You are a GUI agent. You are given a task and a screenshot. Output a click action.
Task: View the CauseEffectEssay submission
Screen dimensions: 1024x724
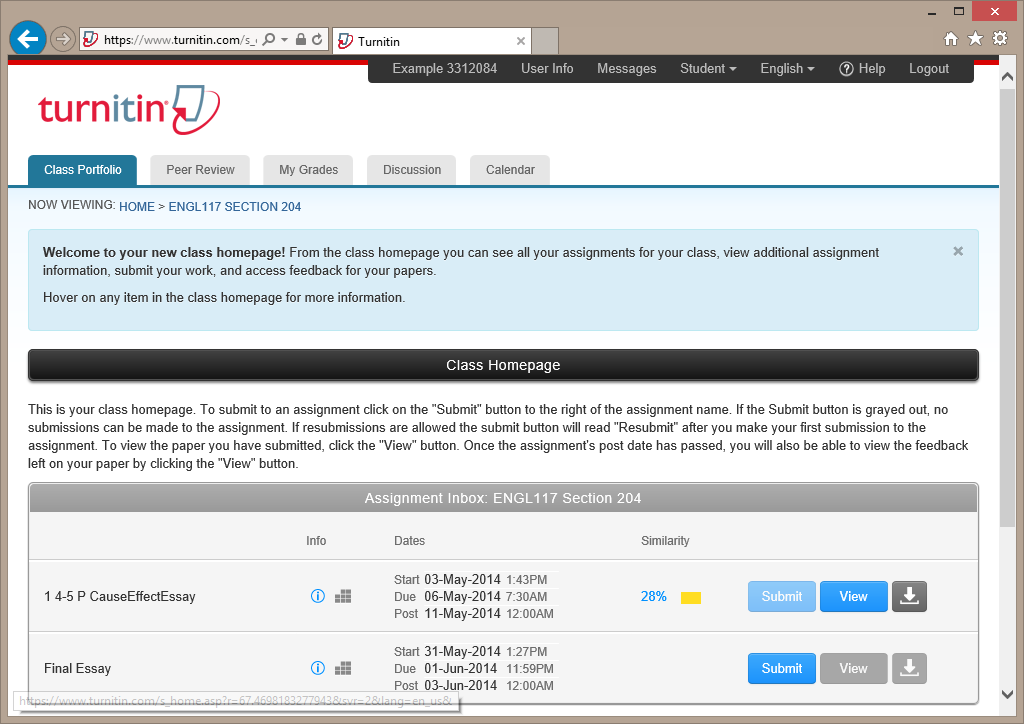coord(853,596)
